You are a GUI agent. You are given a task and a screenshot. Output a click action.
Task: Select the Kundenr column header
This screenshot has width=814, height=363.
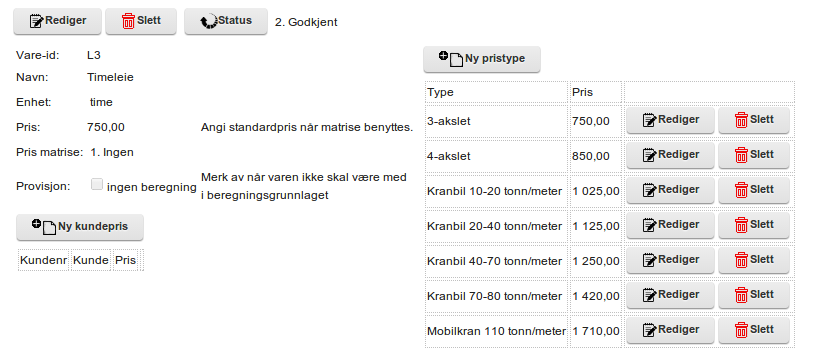click(x=44, y=260)
